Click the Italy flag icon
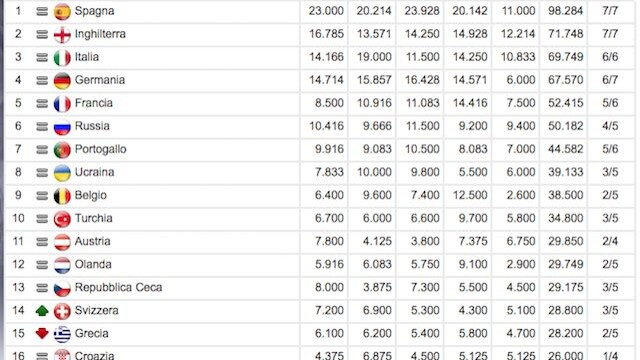This screenshot has width=640, height=360. (62, 58)
